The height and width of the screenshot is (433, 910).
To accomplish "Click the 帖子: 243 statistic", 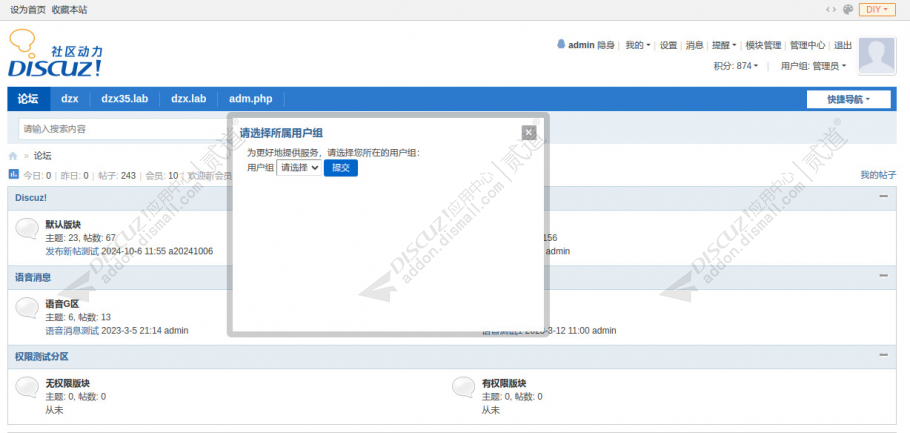I will point(117,175).
